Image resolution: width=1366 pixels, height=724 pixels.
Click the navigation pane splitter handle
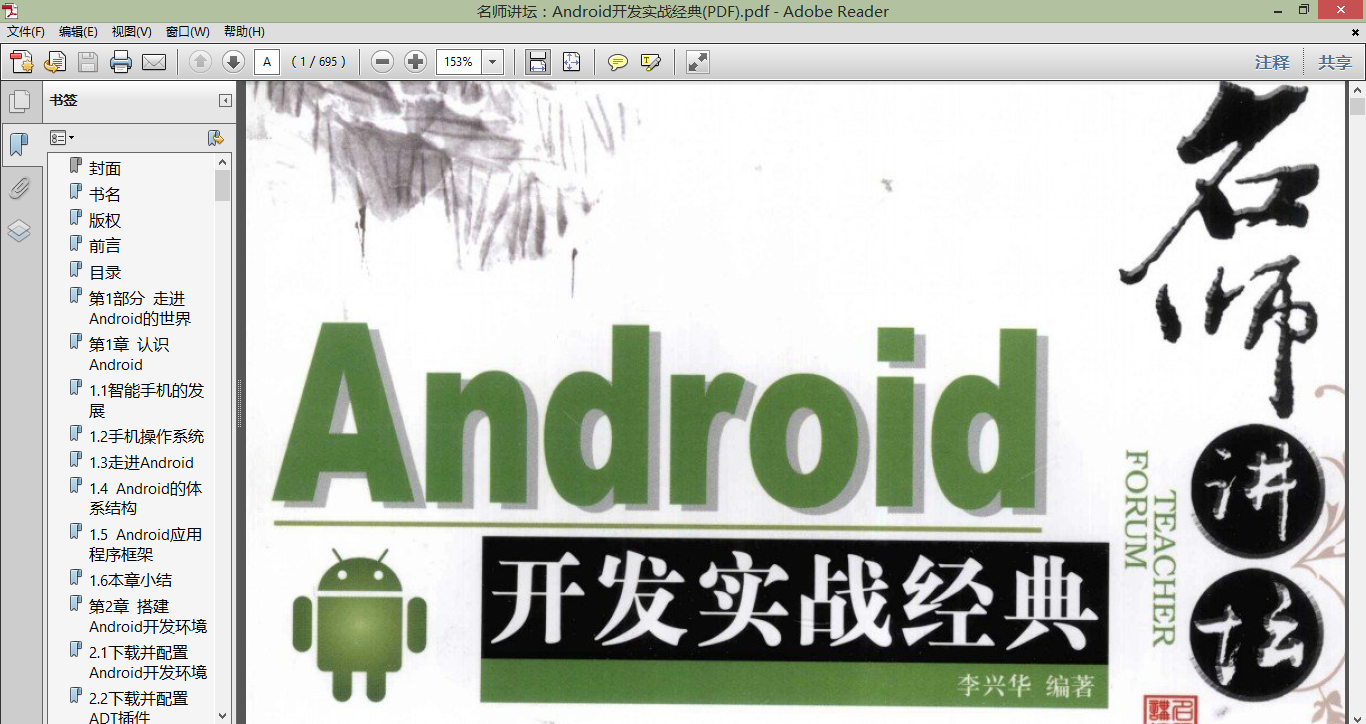(x=240, y=403)
